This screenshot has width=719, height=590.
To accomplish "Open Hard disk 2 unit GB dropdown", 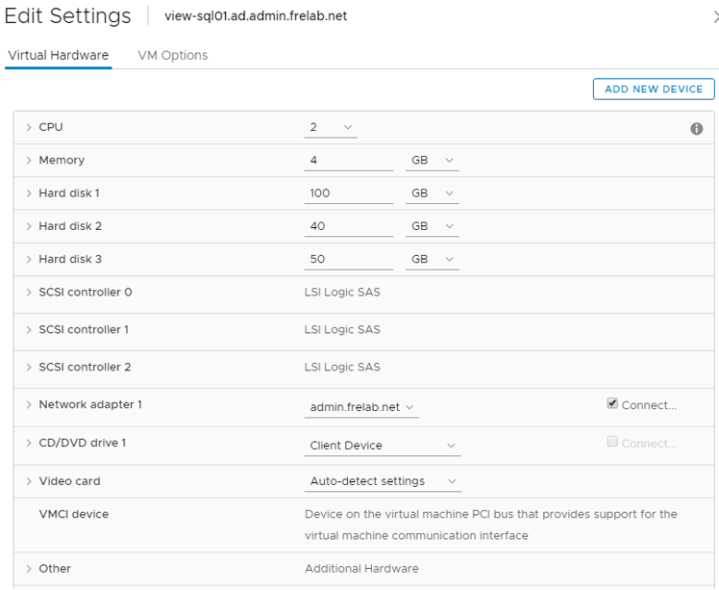I will pos(432,226).
